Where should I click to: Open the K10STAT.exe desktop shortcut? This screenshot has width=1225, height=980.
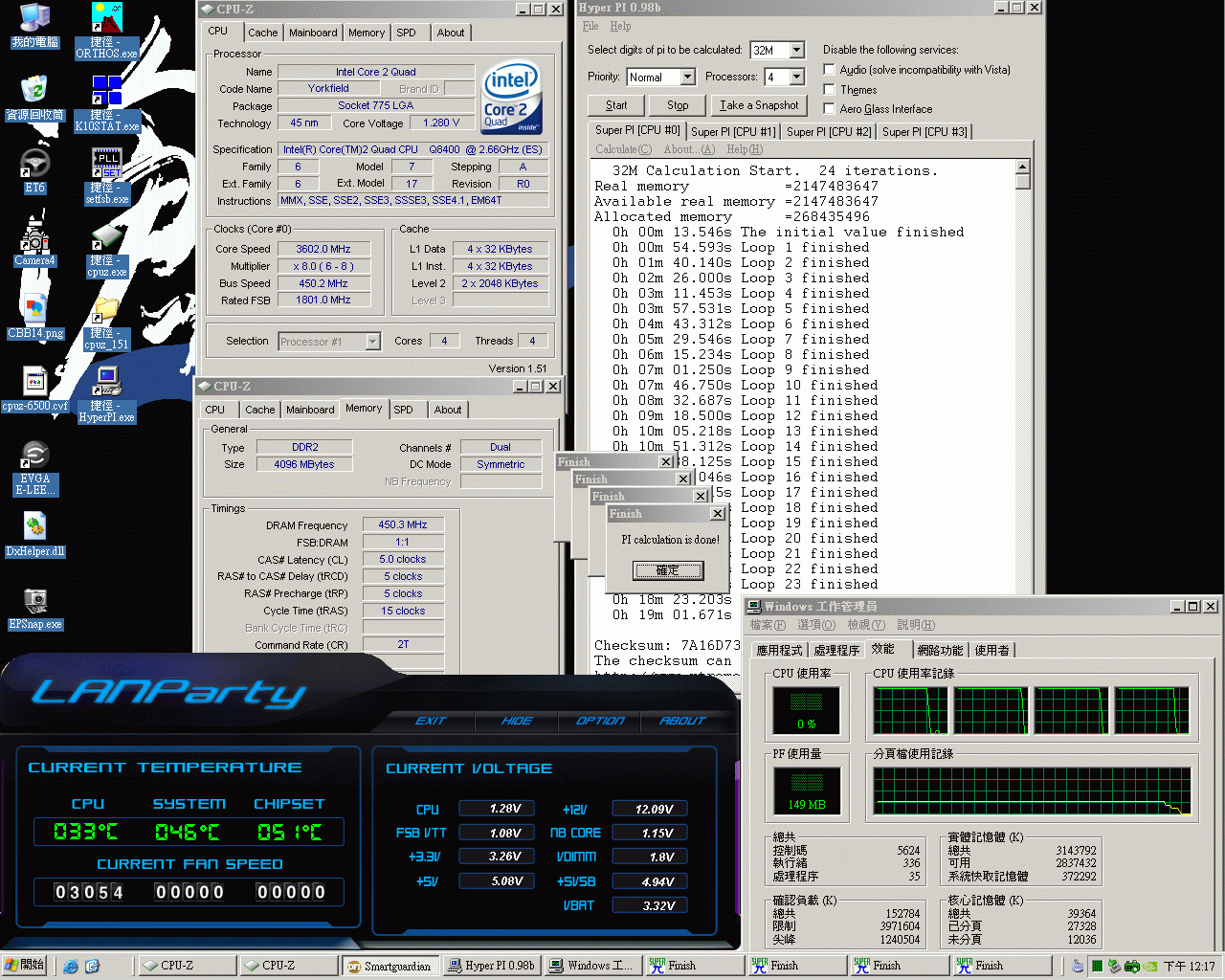coord(106,103)
